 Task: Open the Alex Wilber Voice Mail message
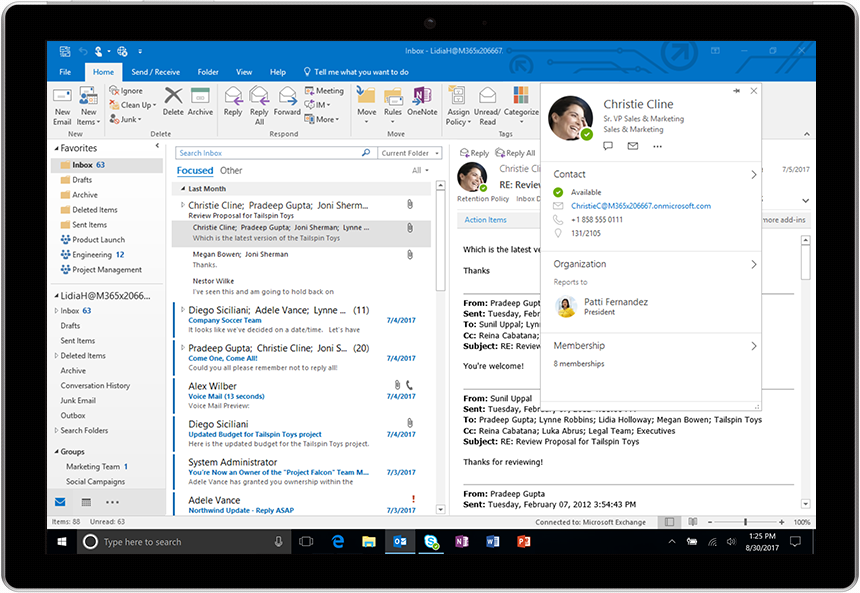[x=303, y=396]
